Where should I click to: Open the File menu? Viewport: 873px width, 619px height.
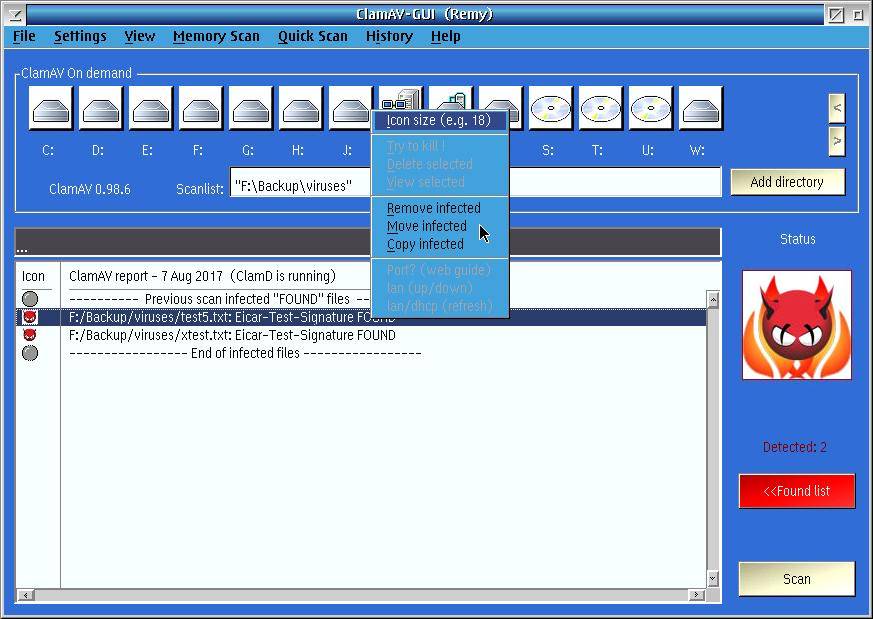pyautogui.click(x=24, y=36)
